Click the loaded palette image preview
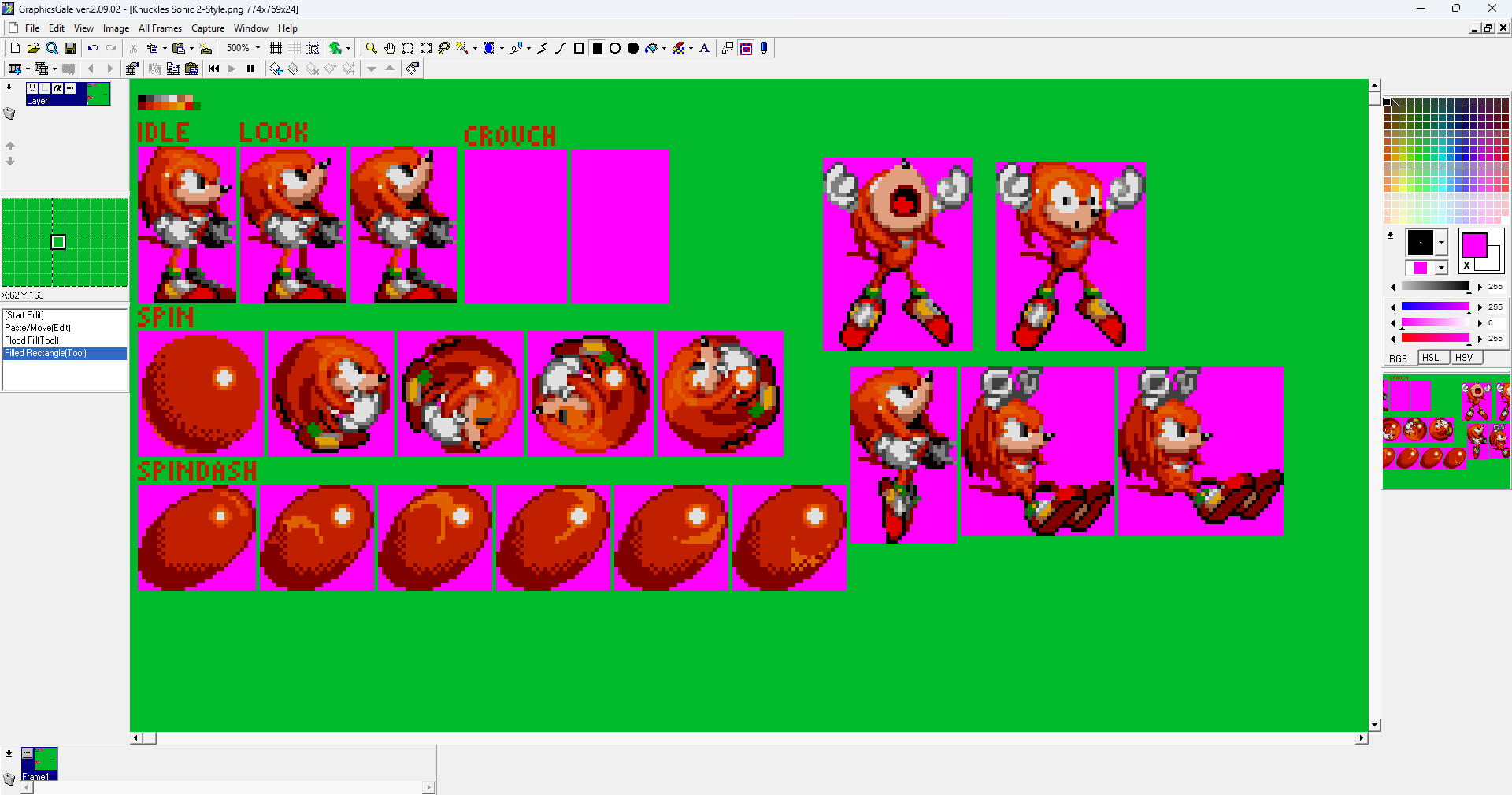 (1447, 431)
